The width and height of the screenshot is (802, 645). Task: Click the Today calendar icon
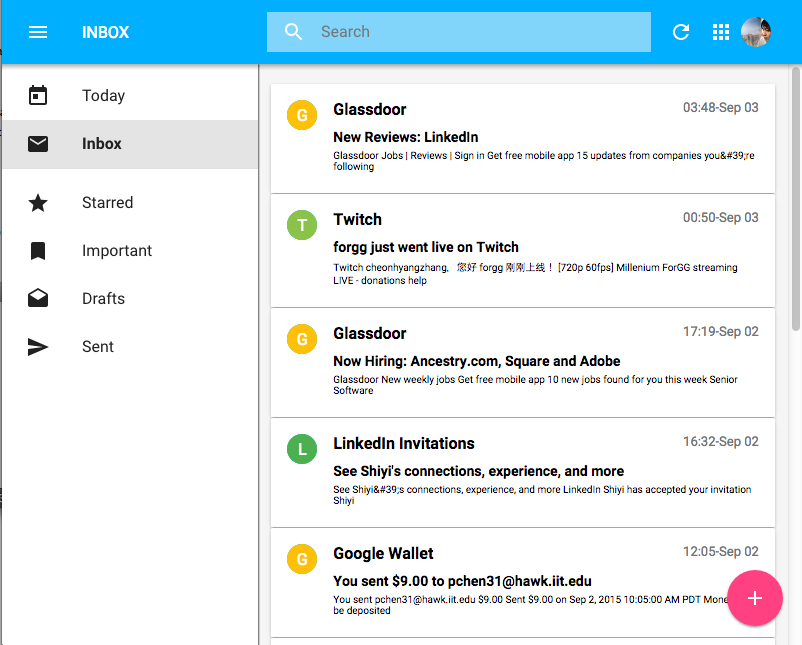pyautogui.click(x=38, y=95)
